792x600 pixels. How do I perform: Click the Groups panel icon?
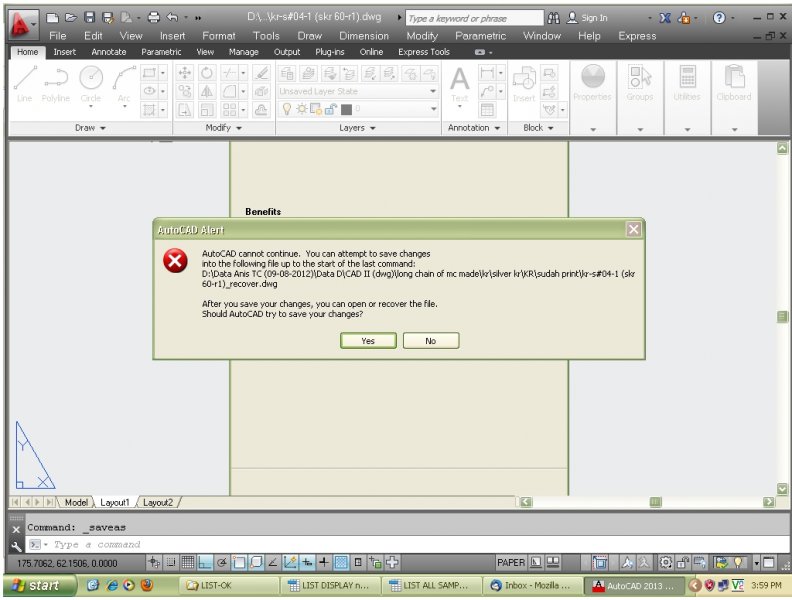640,82
